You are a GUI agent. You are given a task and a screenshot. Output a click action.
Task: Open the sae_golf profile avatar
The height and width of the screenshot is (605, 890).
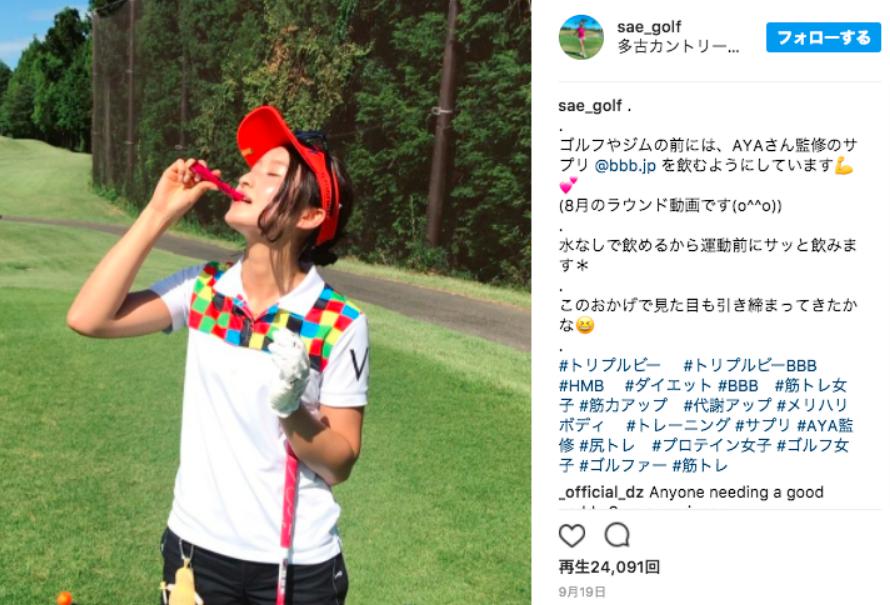tap(581, 37)
